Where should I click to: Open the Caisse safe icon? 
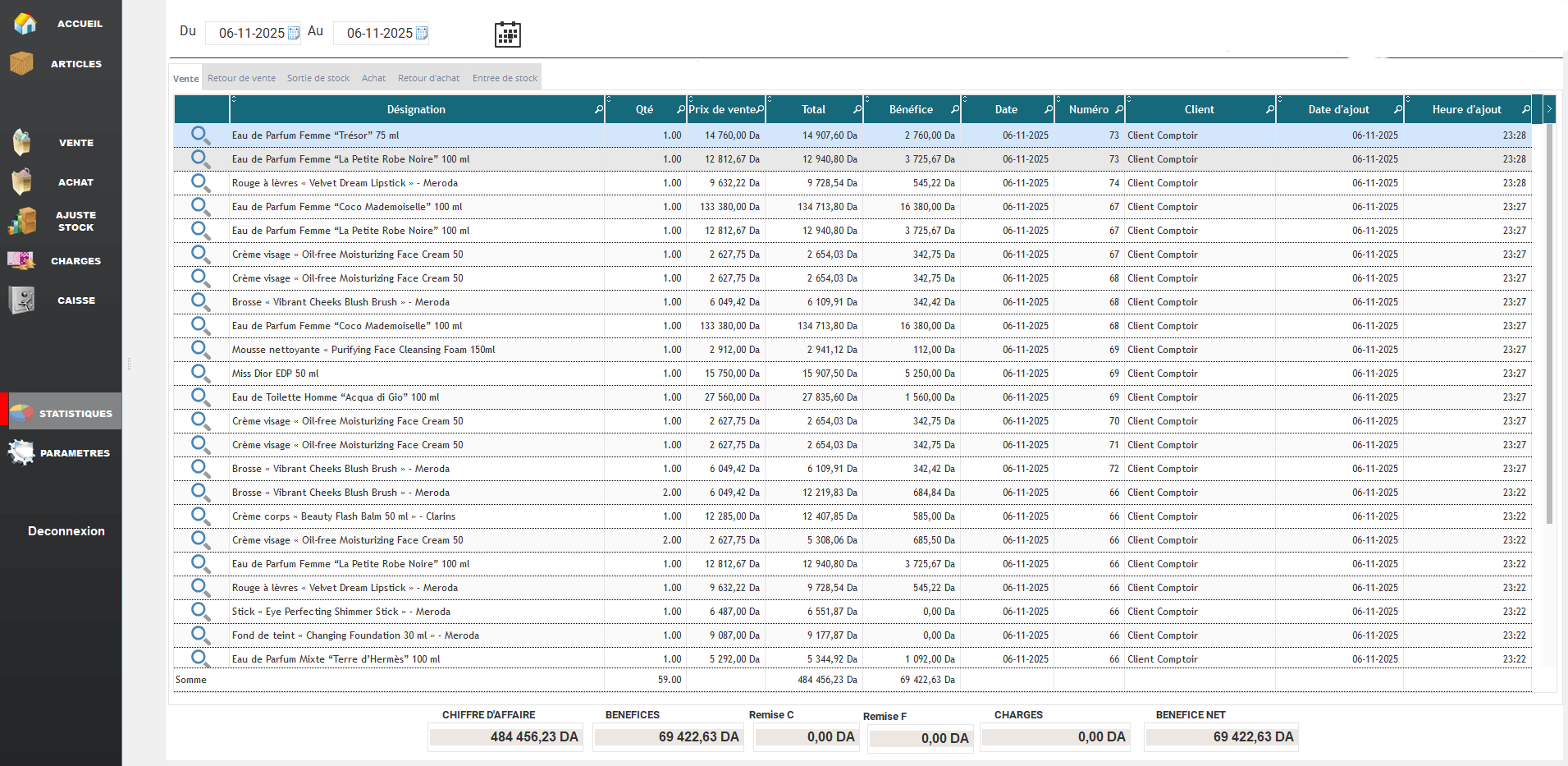pyautogui.click(x=22, y=300)
